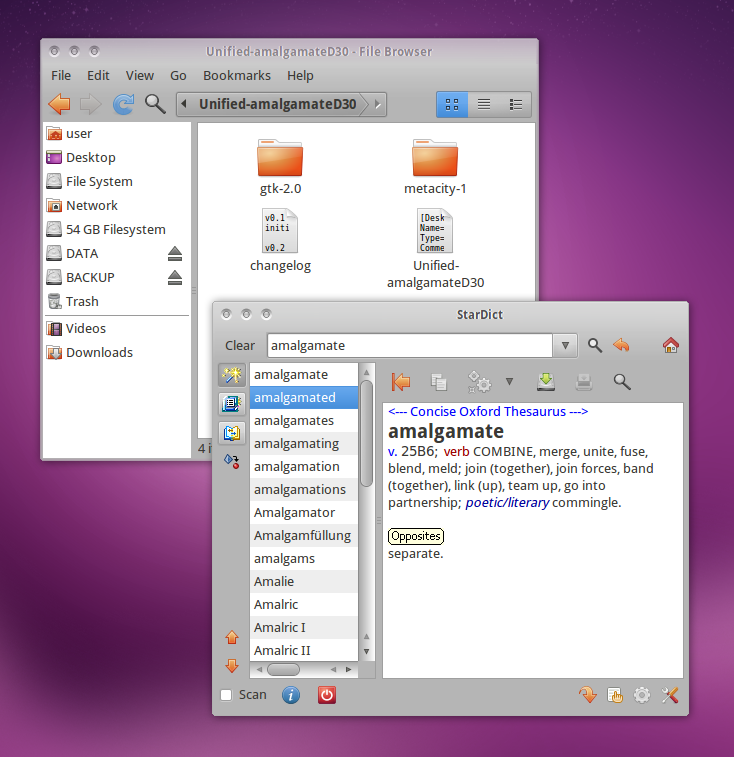Click the right arrow of the path bar
Screen dimensions: 734x757
(378, 104)
